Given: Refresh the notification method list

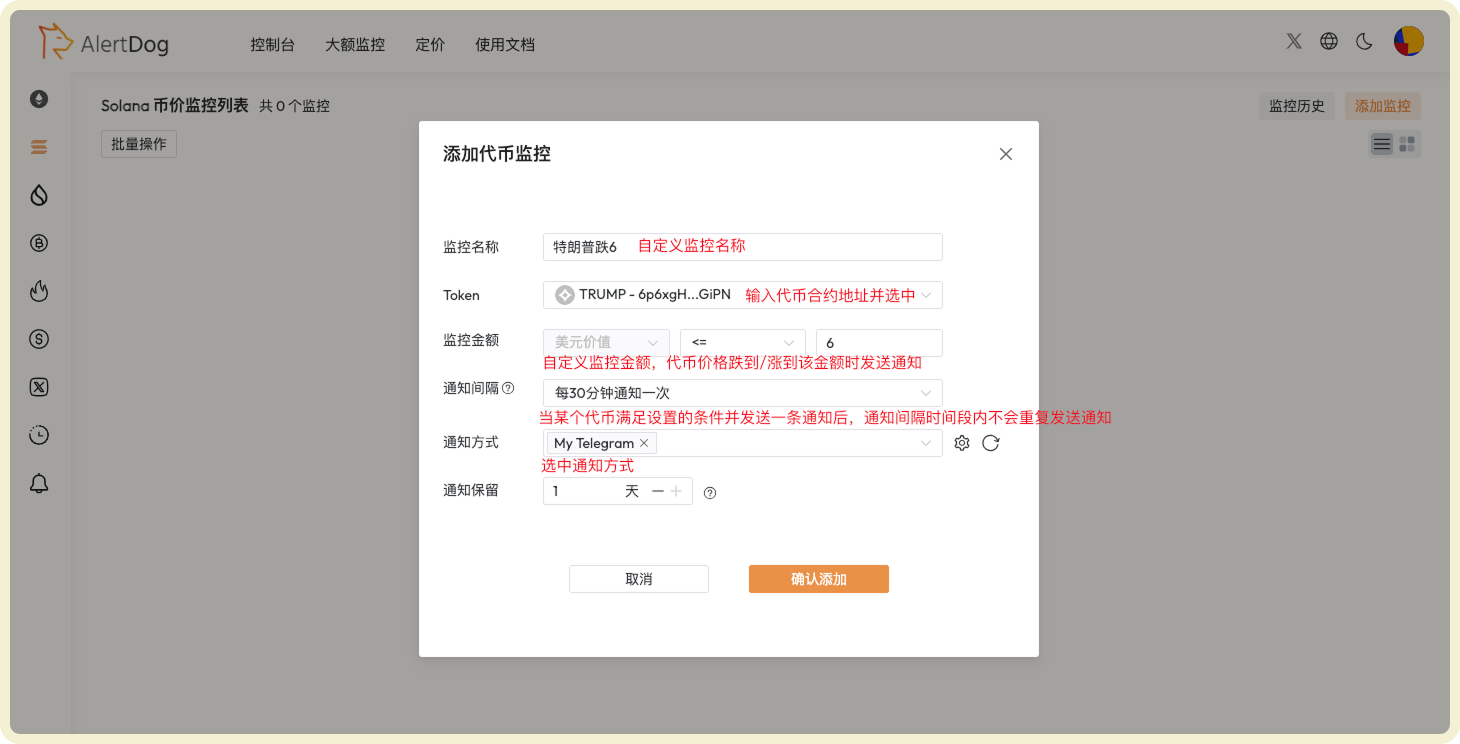Looking at the screenshot, I should [x=991, y=442].
